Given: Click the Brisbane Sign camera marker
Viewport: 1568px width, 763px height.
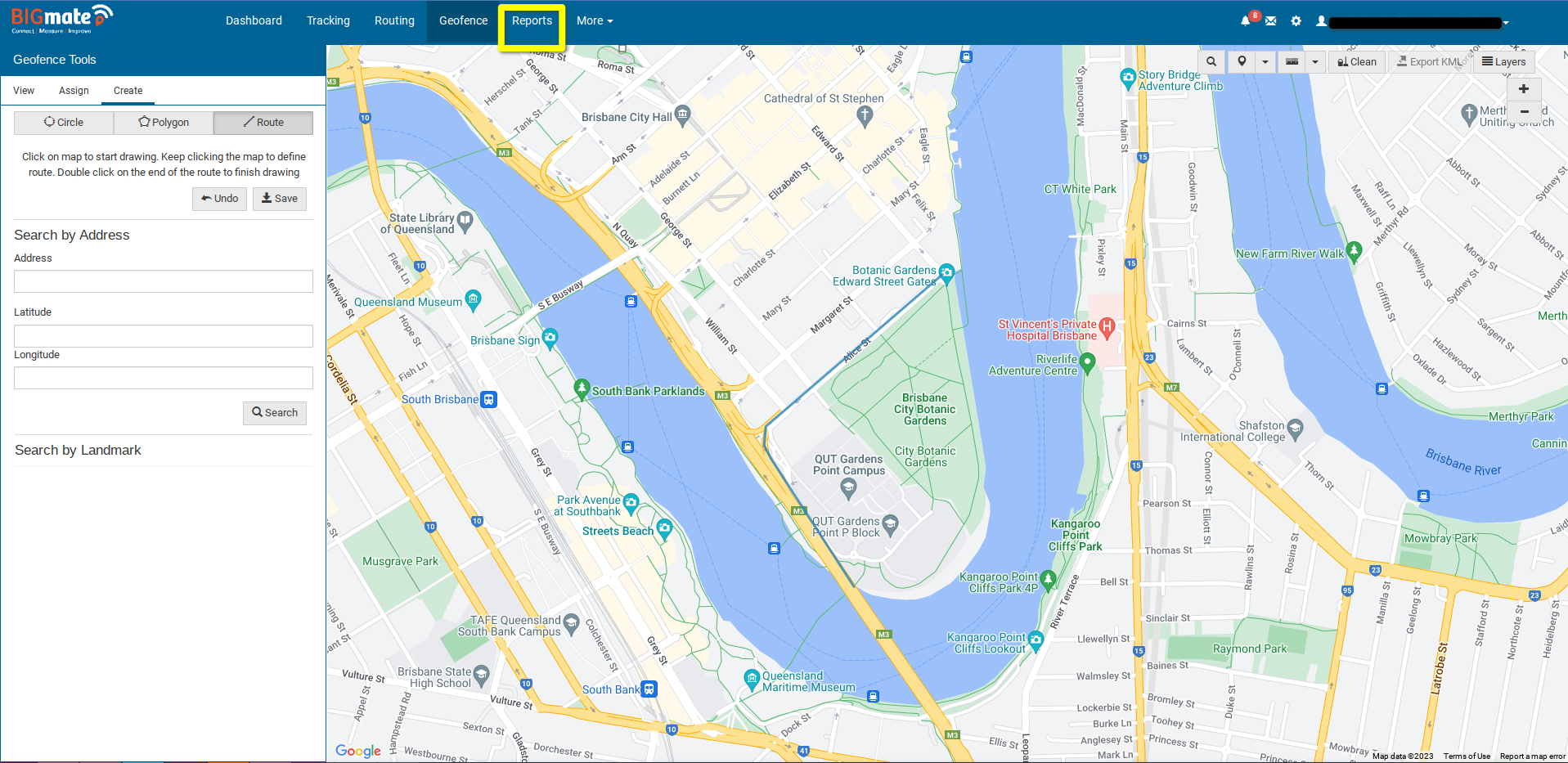Looking at the screenshot, I should [550, 338].
